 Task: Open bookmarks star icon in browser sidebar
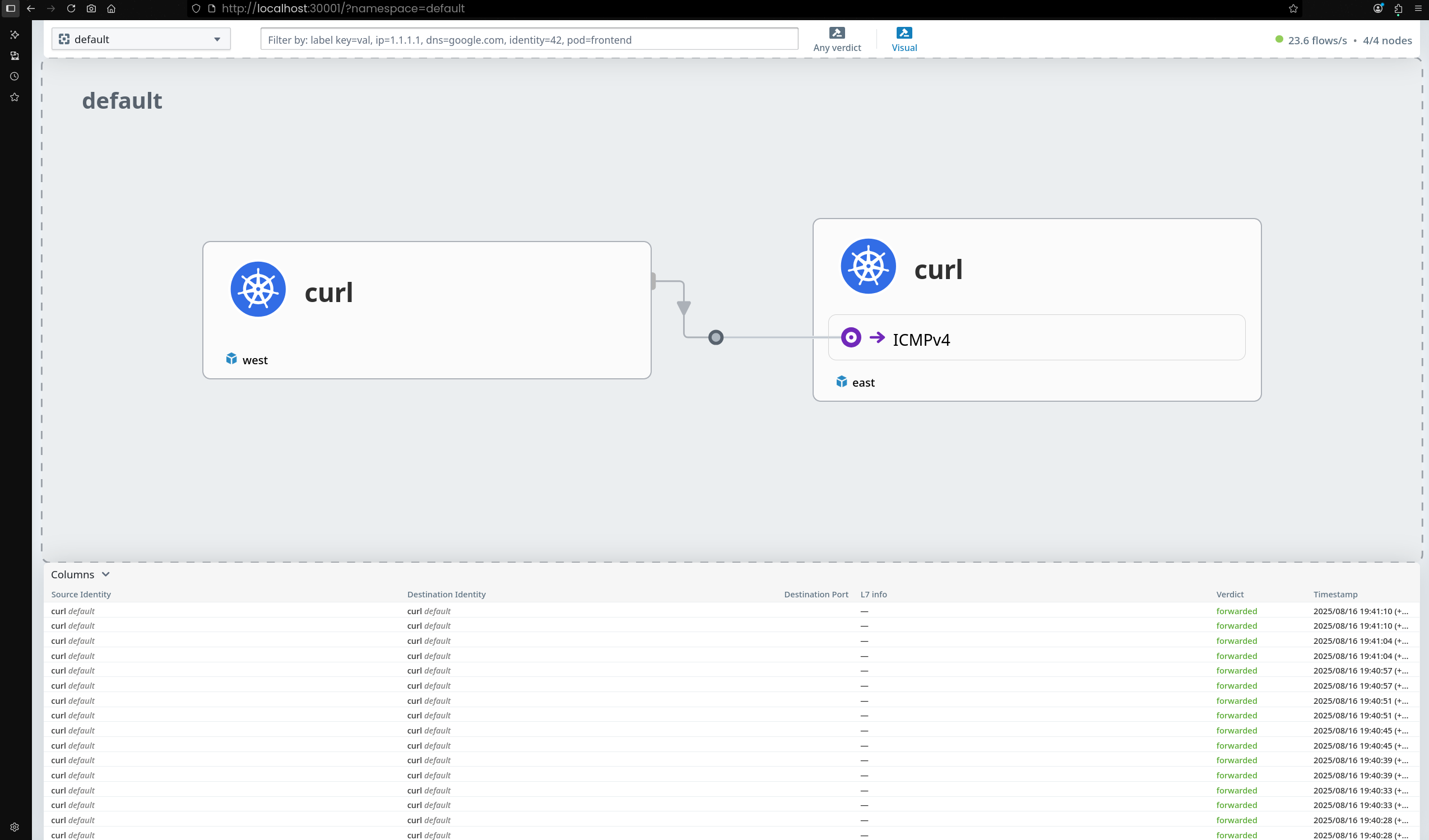point(15,97)
